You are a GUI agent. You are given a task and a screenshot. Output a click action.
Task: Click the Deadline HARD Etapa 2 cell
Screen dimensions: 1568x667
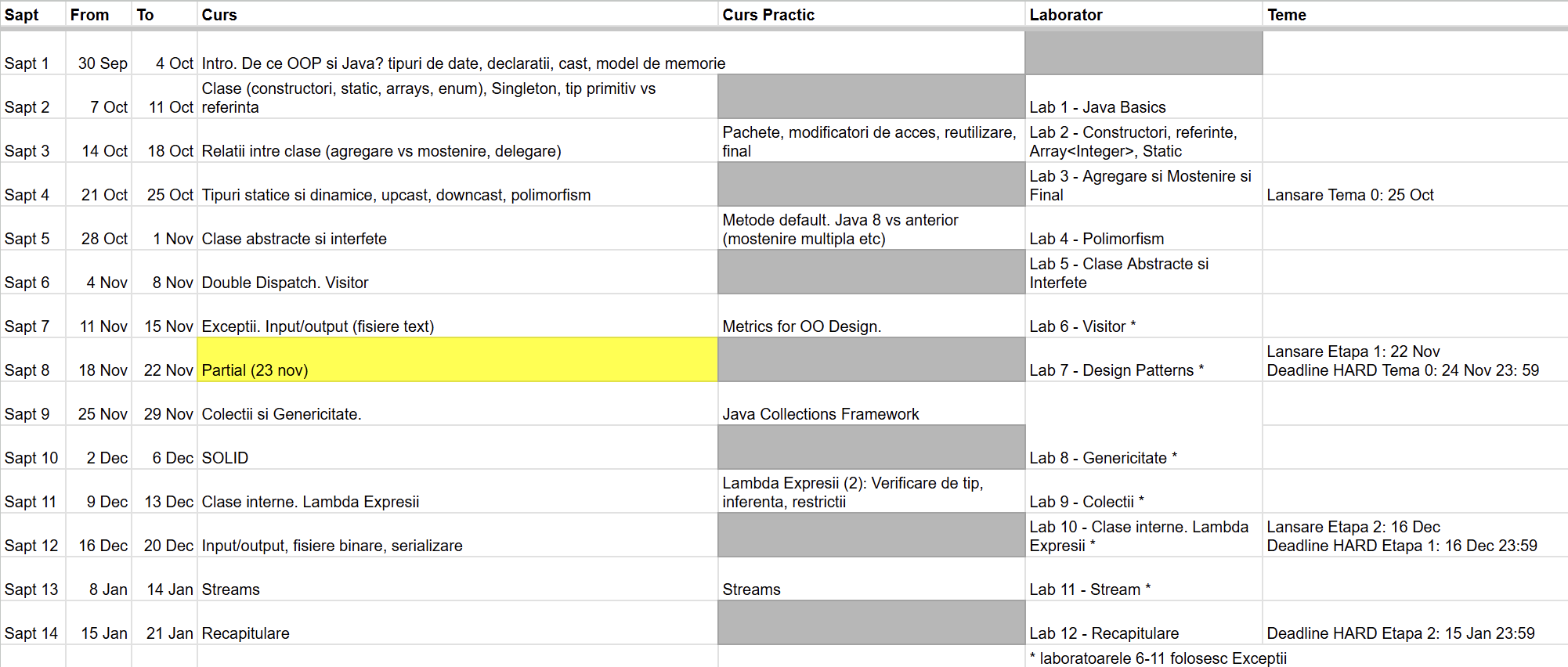click(x=1414, y=623)
